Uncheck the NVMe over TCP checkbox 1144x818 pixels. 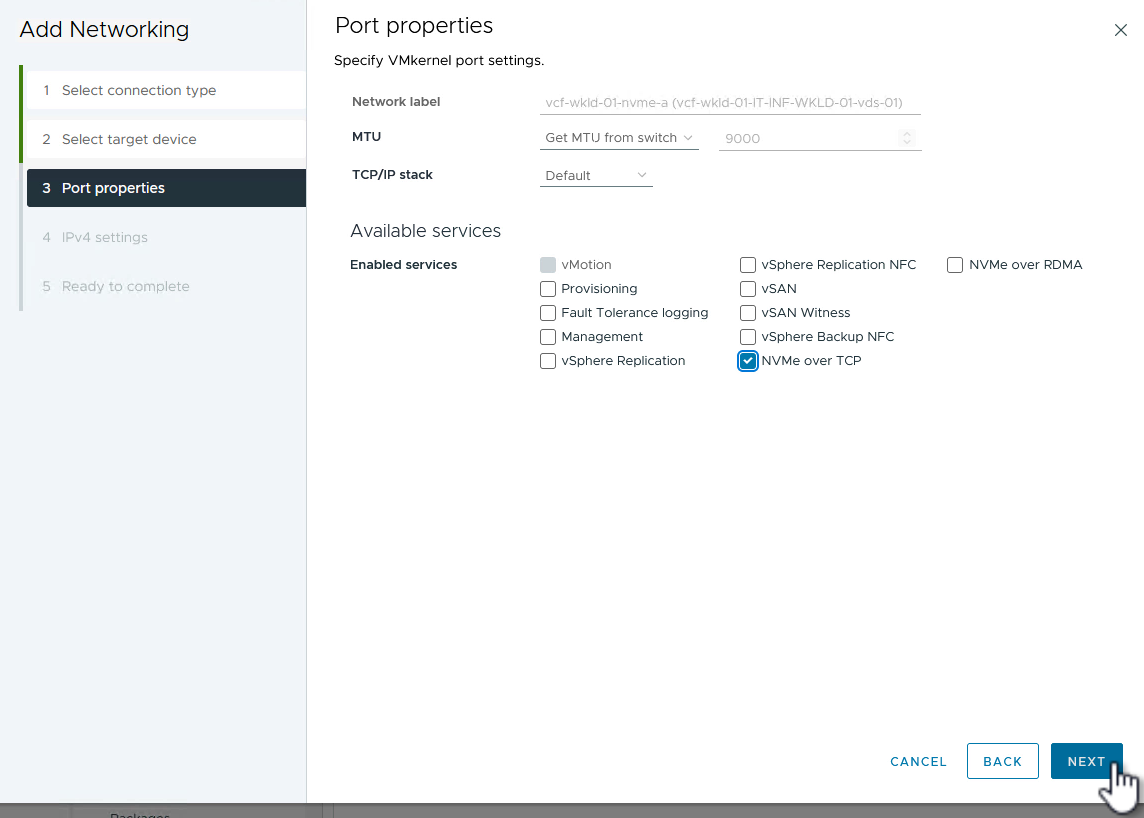748,361
